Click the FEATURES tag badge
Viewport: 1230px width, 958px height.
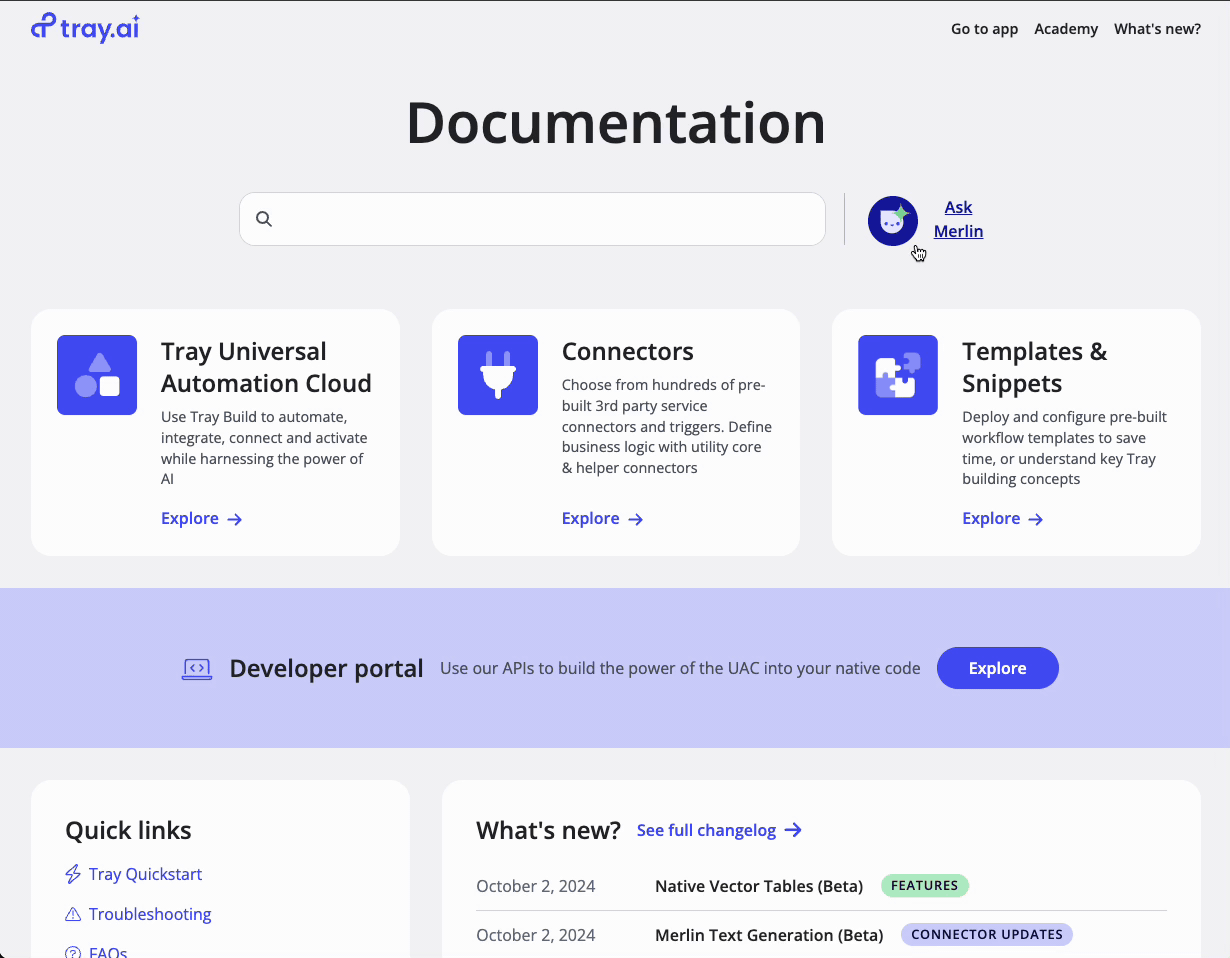925,886
